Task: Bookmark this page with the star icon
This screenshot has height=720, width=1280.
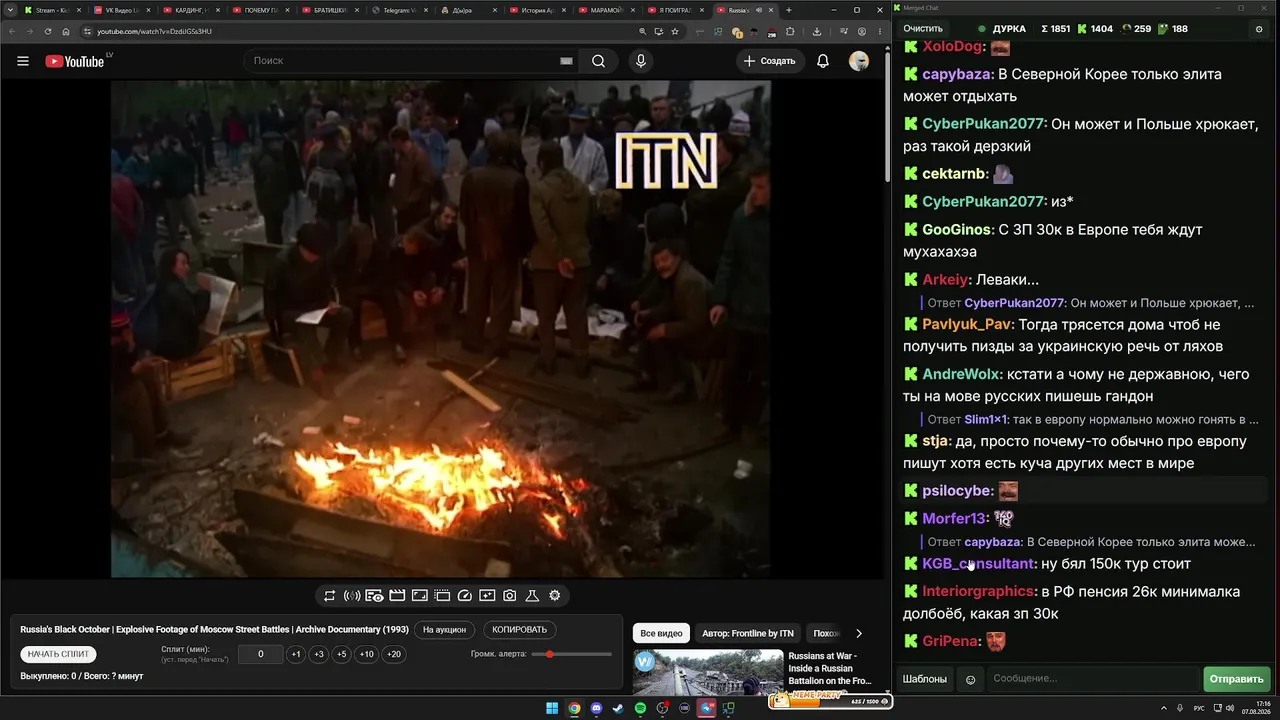Action: tap(675, 31)
